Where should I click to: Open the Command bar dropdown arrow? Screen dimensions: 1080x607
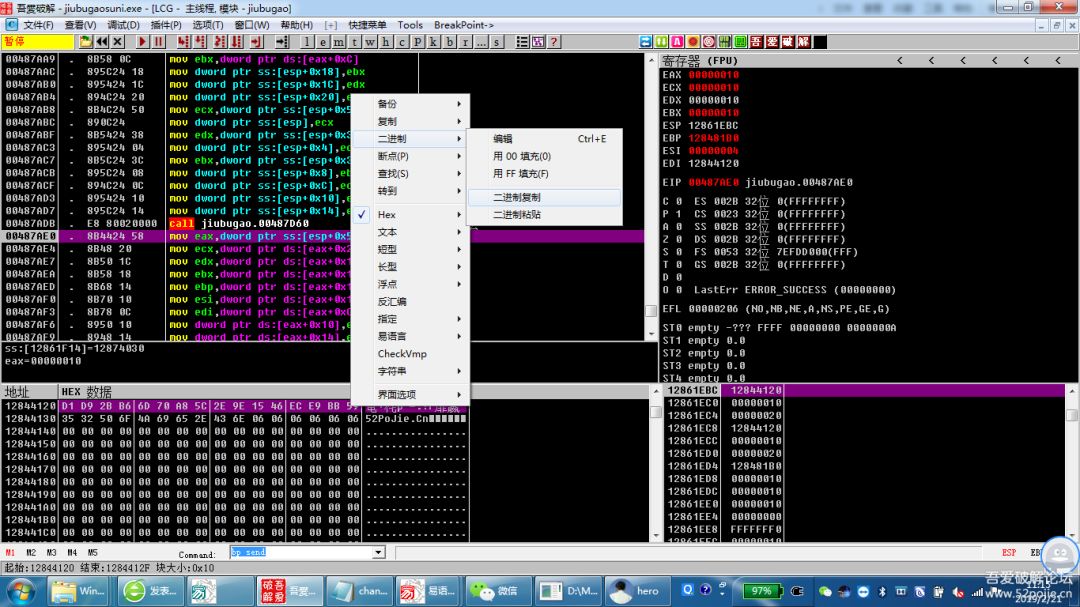[378, 552]
